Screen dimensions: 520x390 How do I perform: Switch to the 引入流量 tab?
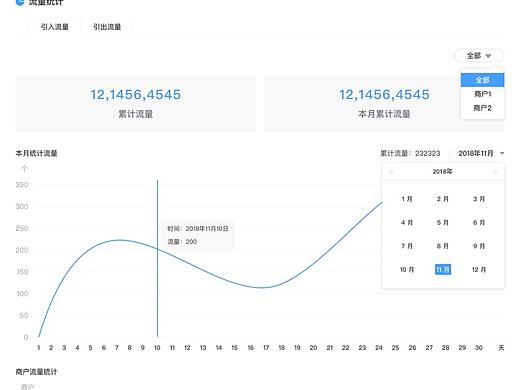point(55,27)
